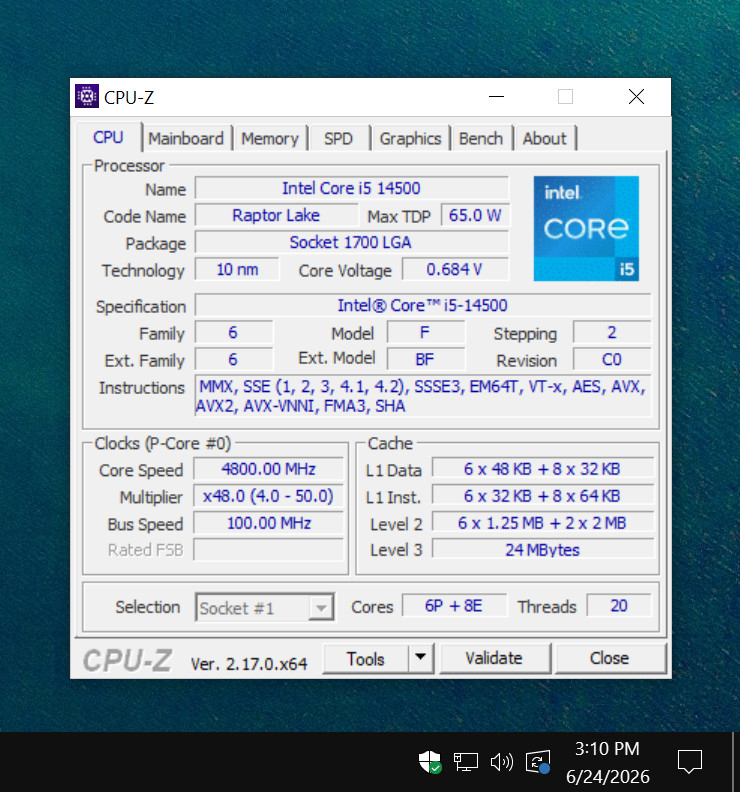Open the sync update tray icon
Screen dimensions: 740x792
tap(537, 762)
